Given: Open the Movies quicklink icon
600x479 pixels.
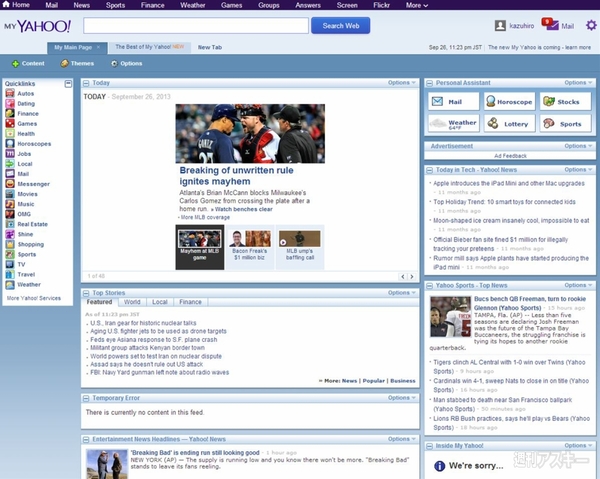Looking at the screenshot, I should 10,194.
